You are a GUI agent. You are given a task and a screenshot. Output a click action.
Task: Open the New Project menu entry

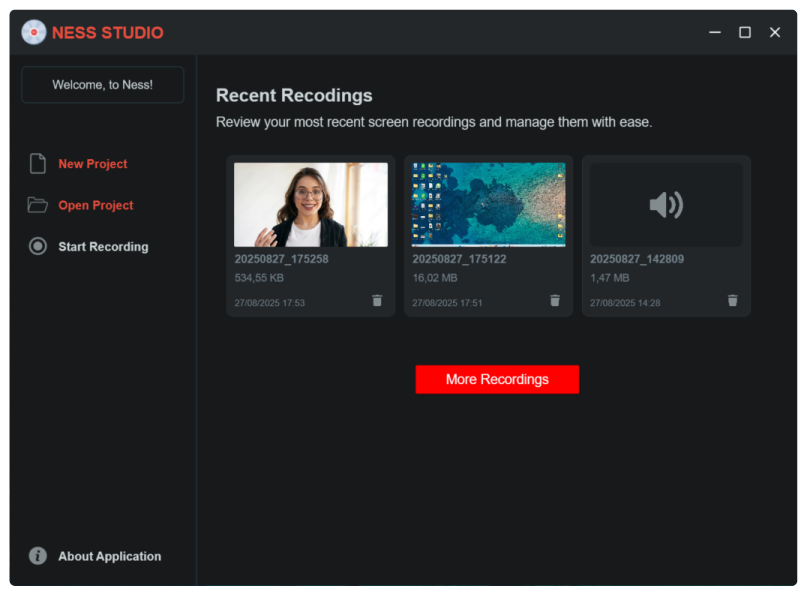pos(92,163)
